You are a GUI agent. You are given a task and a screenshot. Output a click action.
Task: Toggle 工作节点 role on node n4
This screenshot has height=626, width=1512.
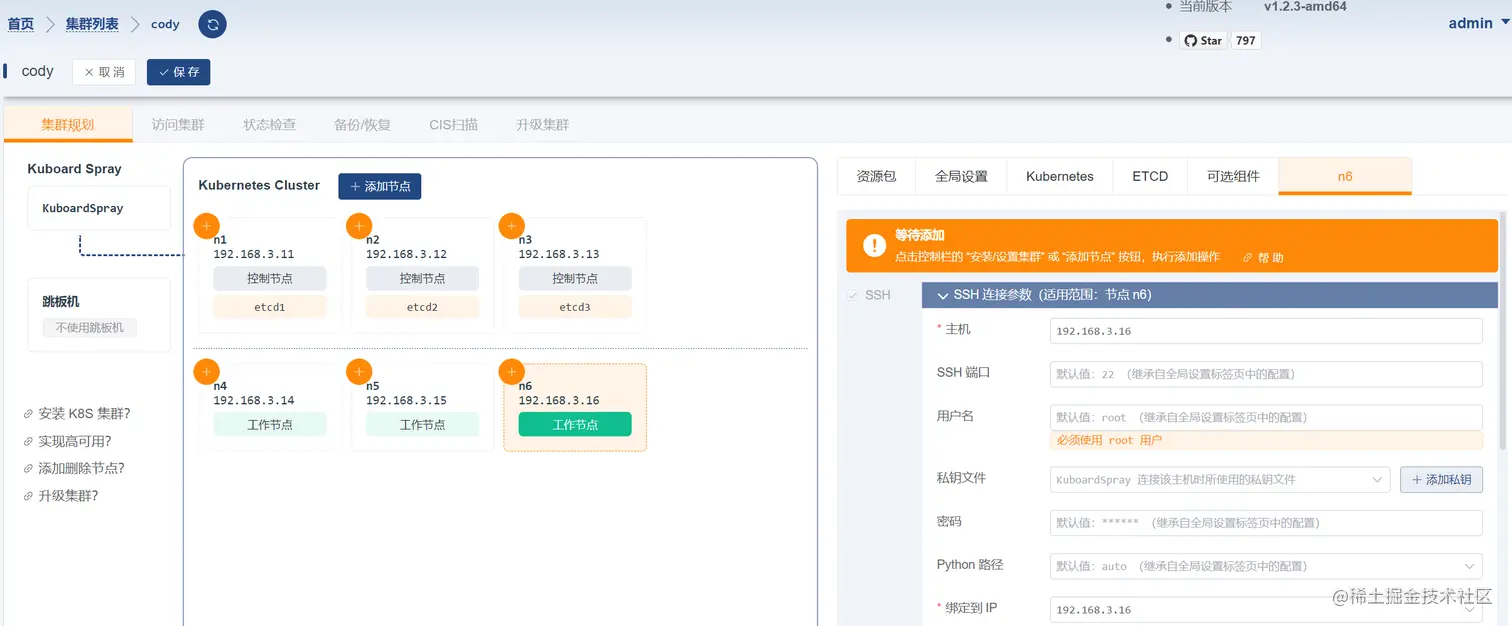tap(270, 424)
